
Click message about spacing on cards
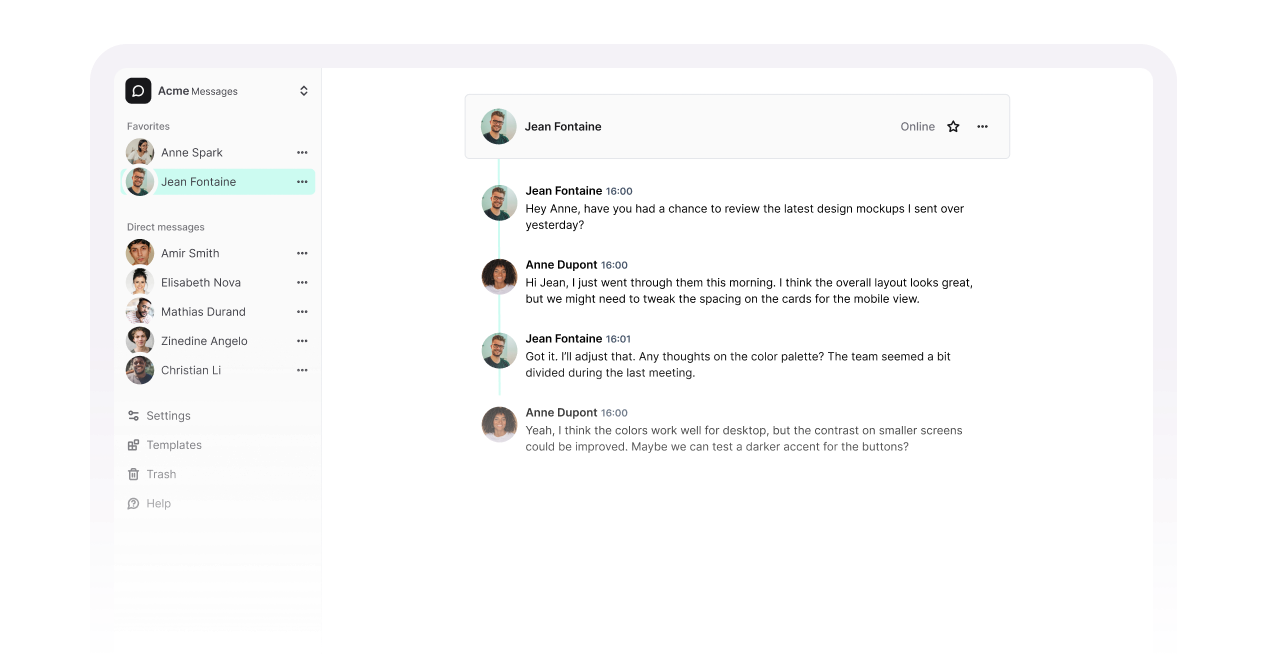pyautogui.click(x=749, y=291)
